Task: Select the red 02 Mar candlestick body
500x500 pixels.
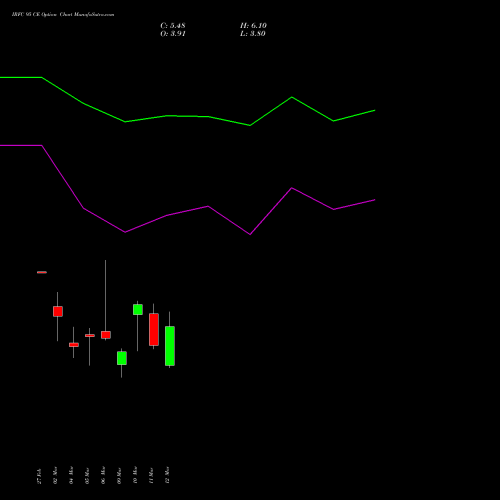Action: 58,311
